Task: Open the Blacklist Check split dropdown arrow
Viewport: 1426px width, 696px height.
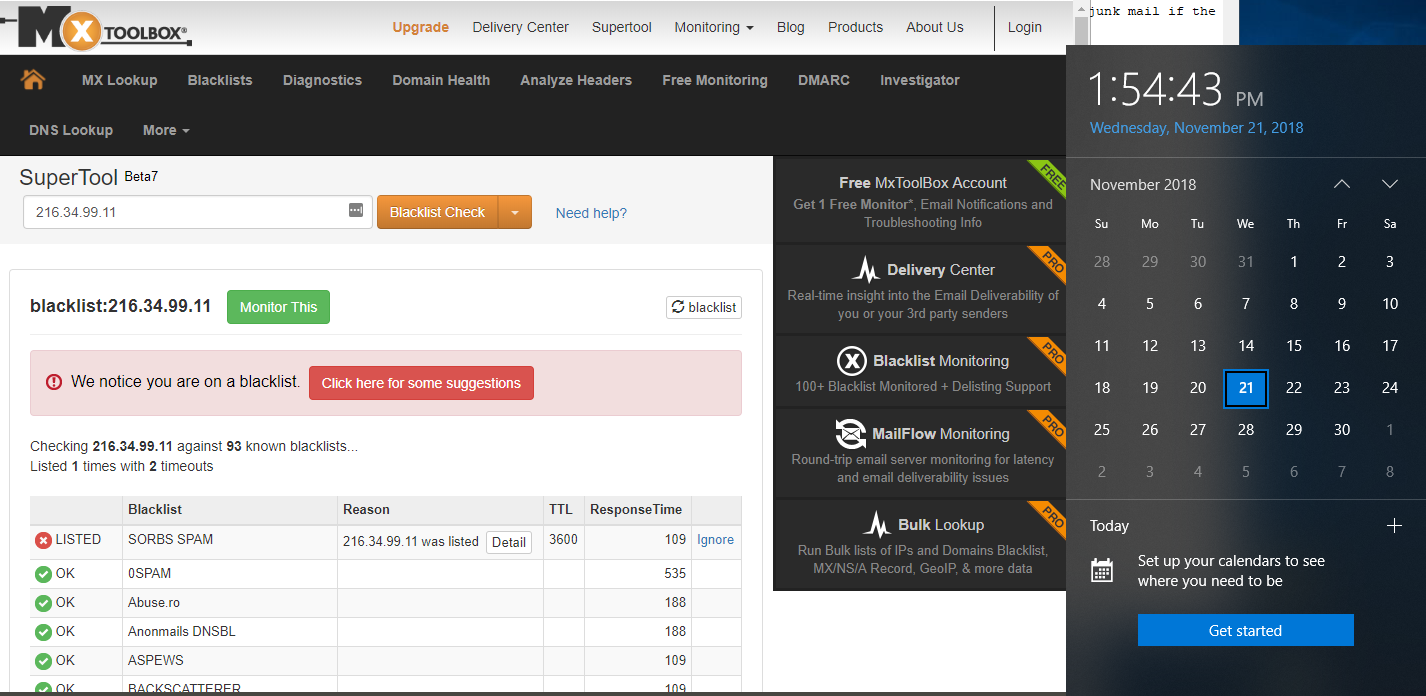Action: click(x=515, y=212)
